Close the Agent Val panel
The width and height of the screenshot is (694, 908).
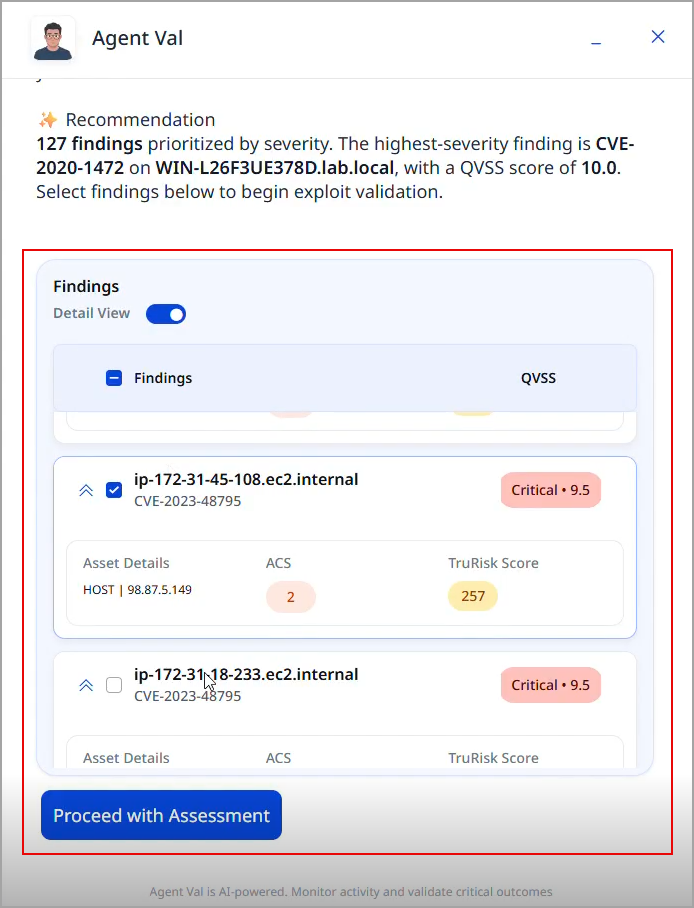(x=658, y=36)
